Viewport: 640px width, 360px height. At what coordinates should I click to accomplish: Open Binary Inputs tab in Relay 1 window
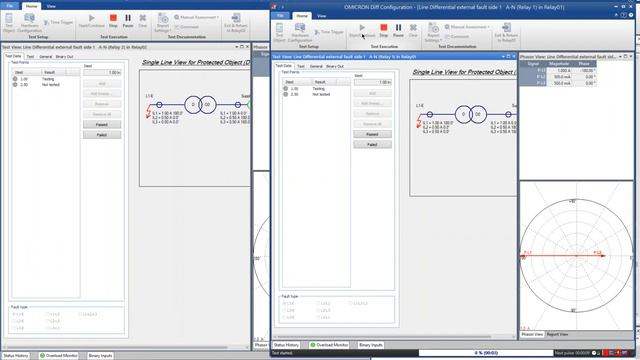(371, 345)
